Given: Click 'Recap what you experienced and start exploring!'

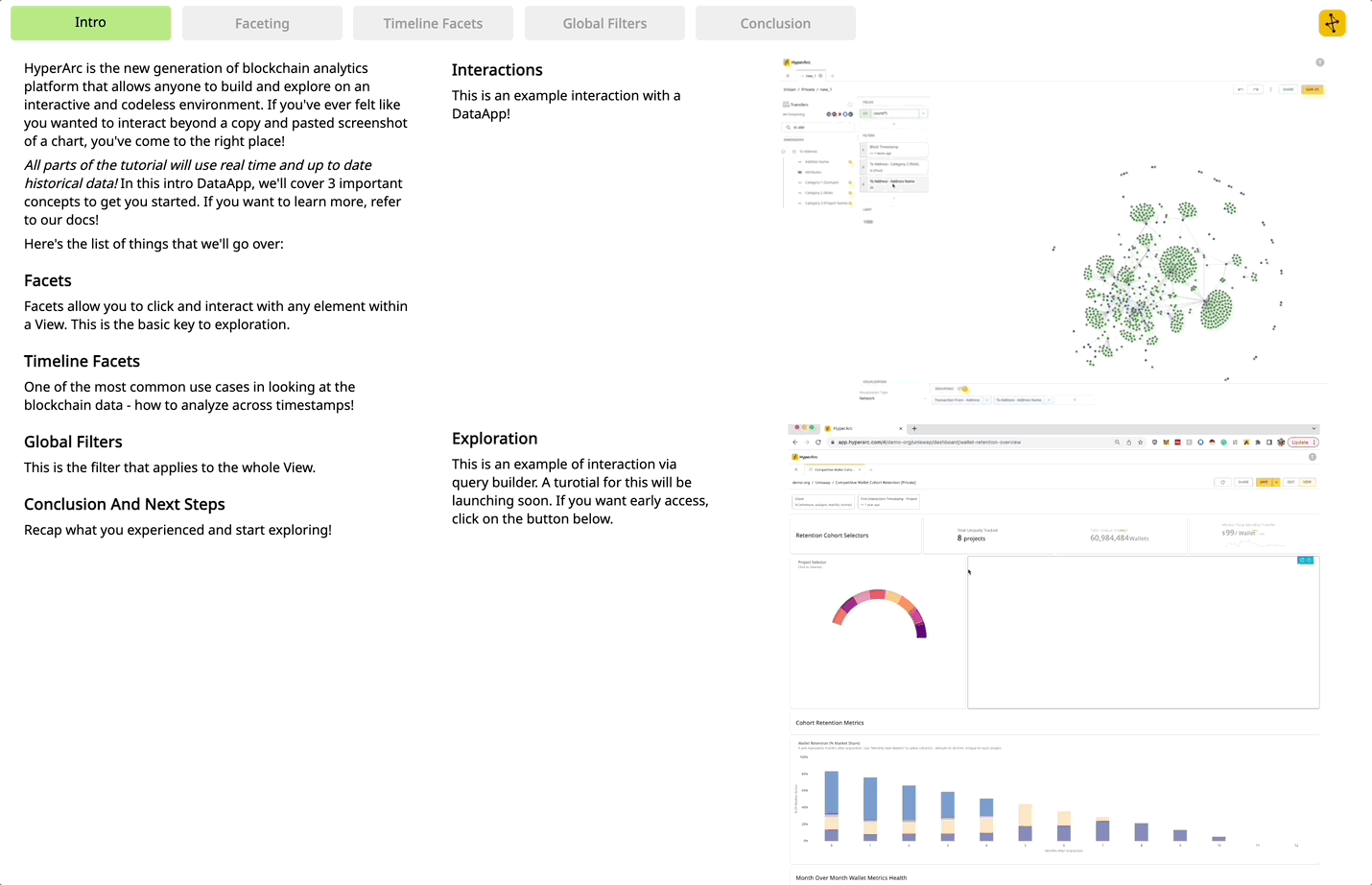Looking at the screenshot, I should coord(177,530).
